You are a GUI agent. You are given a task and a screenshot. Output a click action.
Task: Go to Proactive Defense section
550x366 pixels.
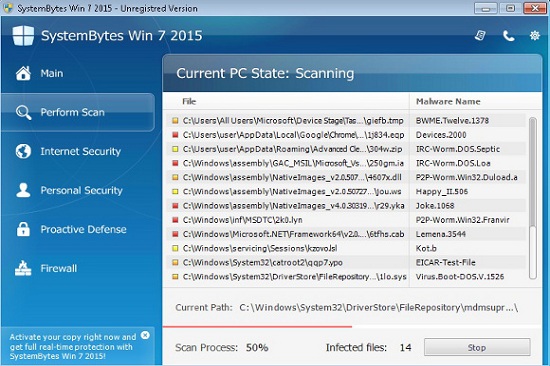(x=83, y=229)
